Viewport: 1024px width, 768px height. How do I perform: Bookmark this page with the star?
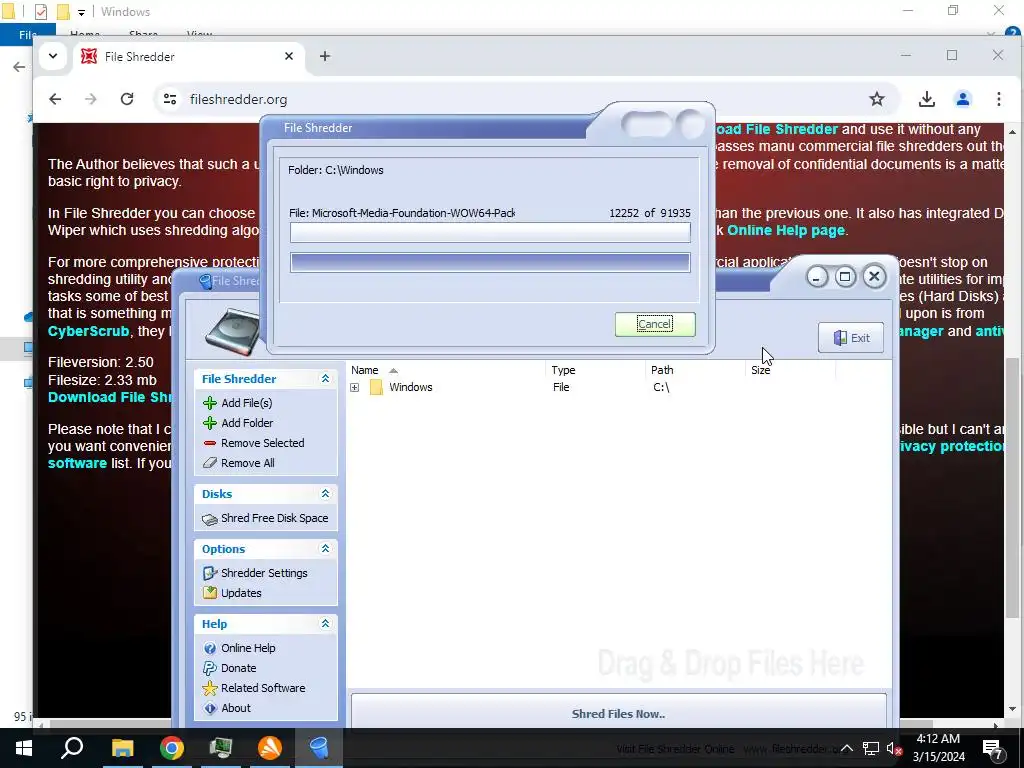pyautogui.click(x=876, y=99)
